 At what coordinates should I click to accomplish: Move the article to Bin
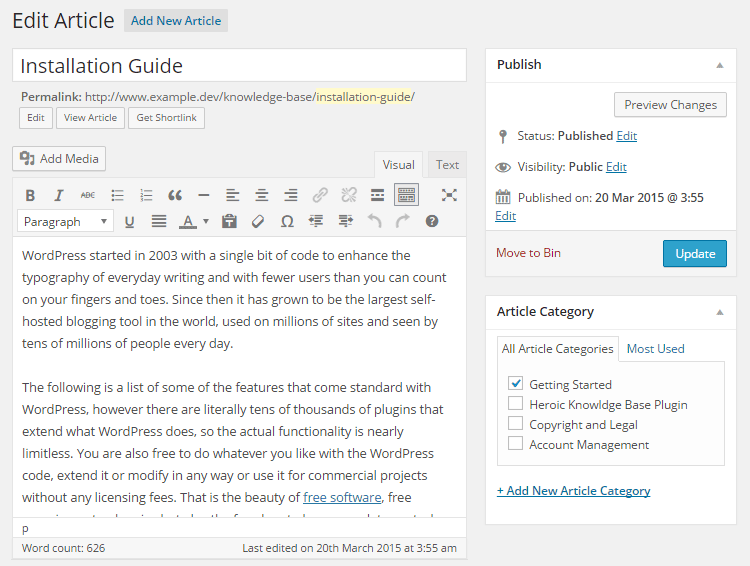[x=528, y=253]
